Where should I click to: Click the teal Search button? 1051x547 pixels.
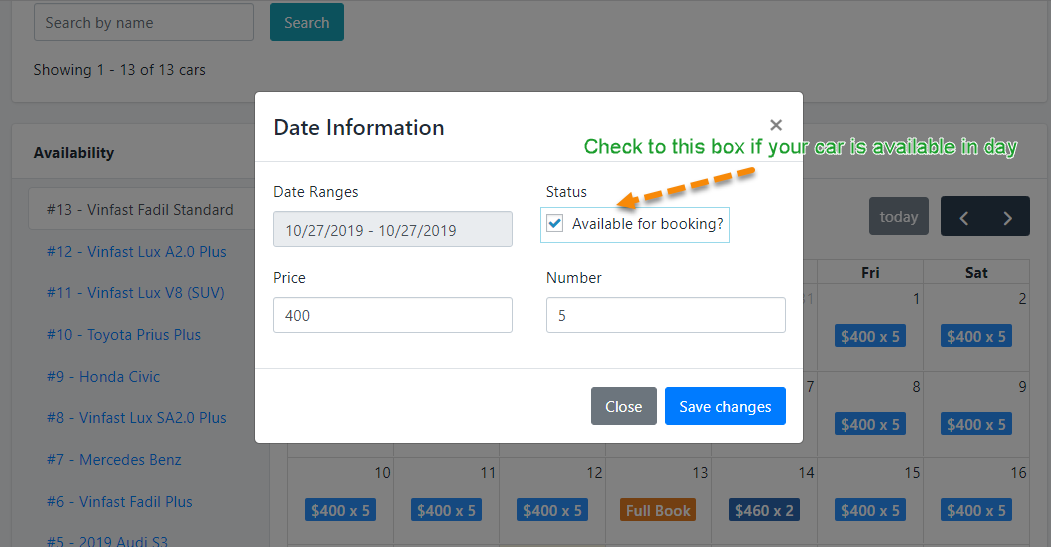click(306, 22)
